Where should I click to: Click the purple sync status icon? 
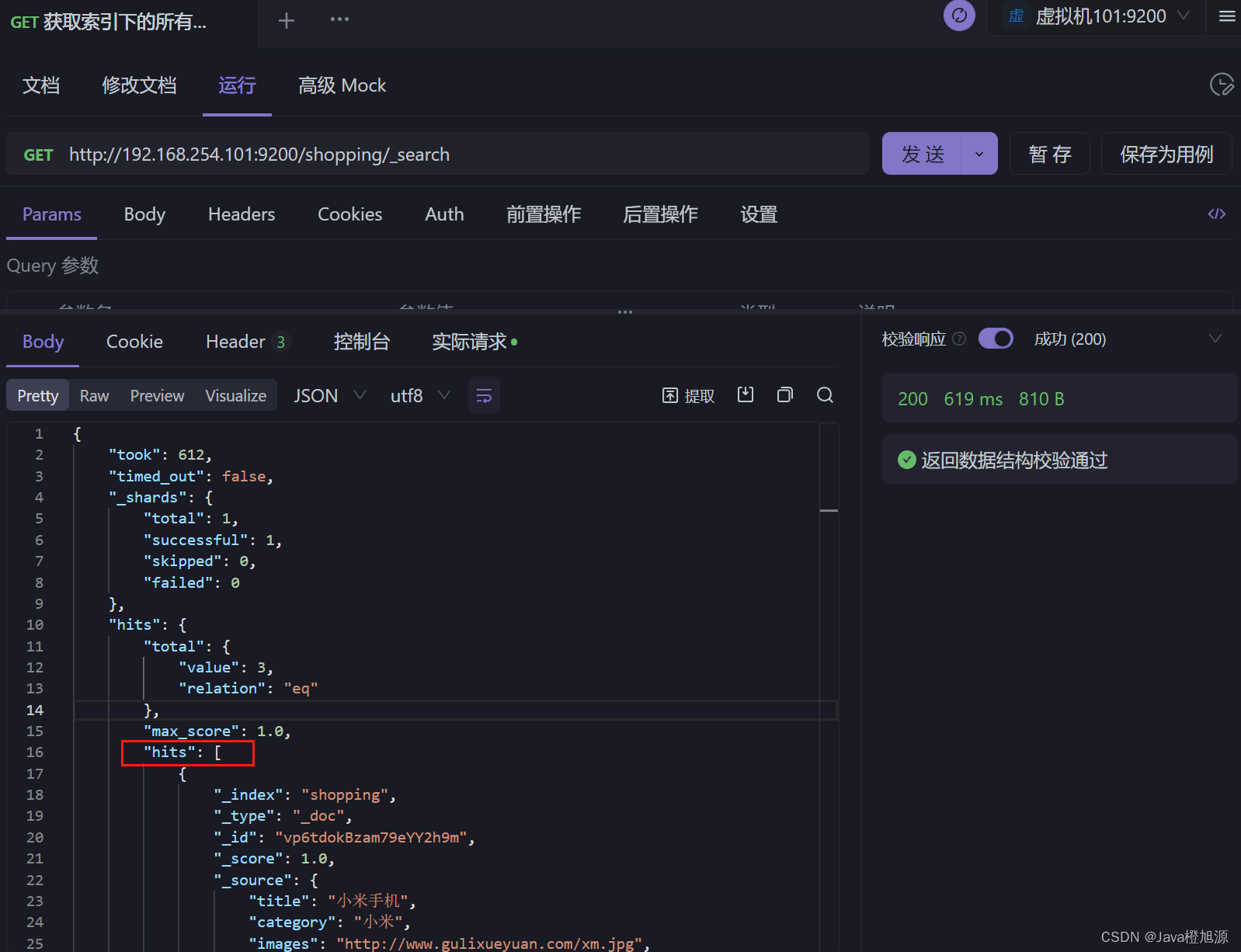[959, 15]
